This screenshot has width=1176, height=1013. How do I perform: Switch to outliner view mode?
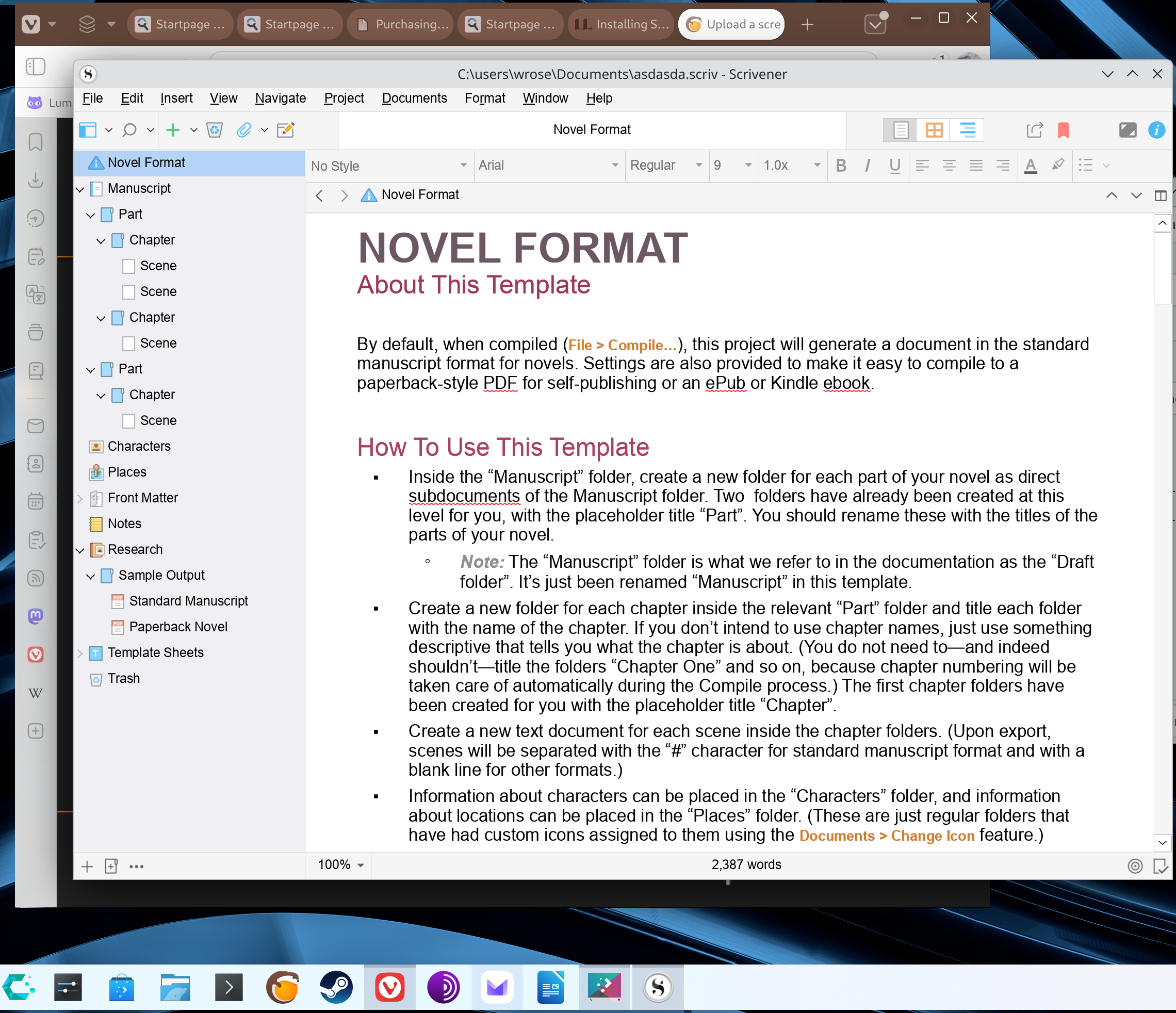967,130
